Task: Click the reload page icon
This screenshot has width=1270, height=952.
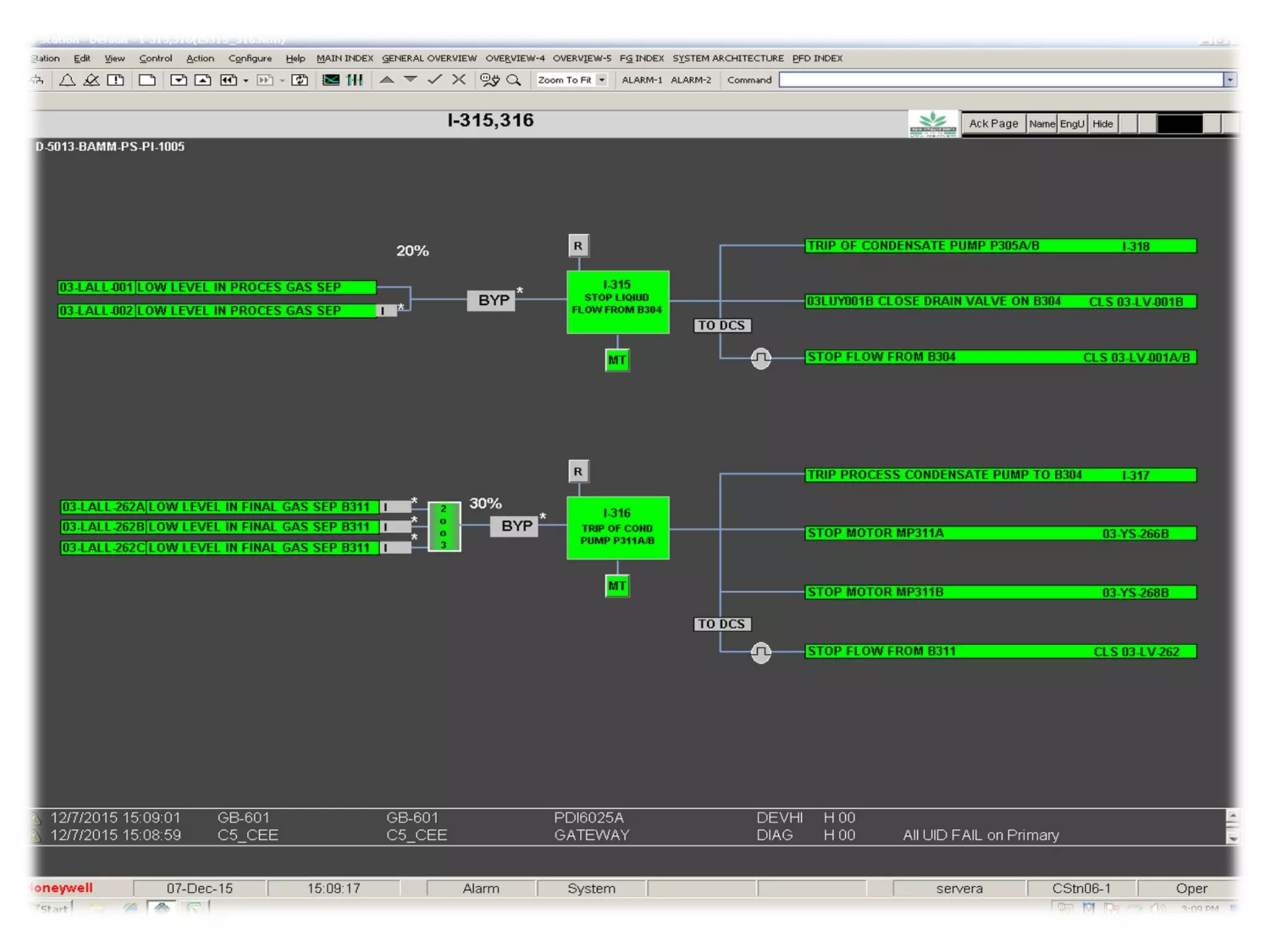Action: tap(300, 80)
